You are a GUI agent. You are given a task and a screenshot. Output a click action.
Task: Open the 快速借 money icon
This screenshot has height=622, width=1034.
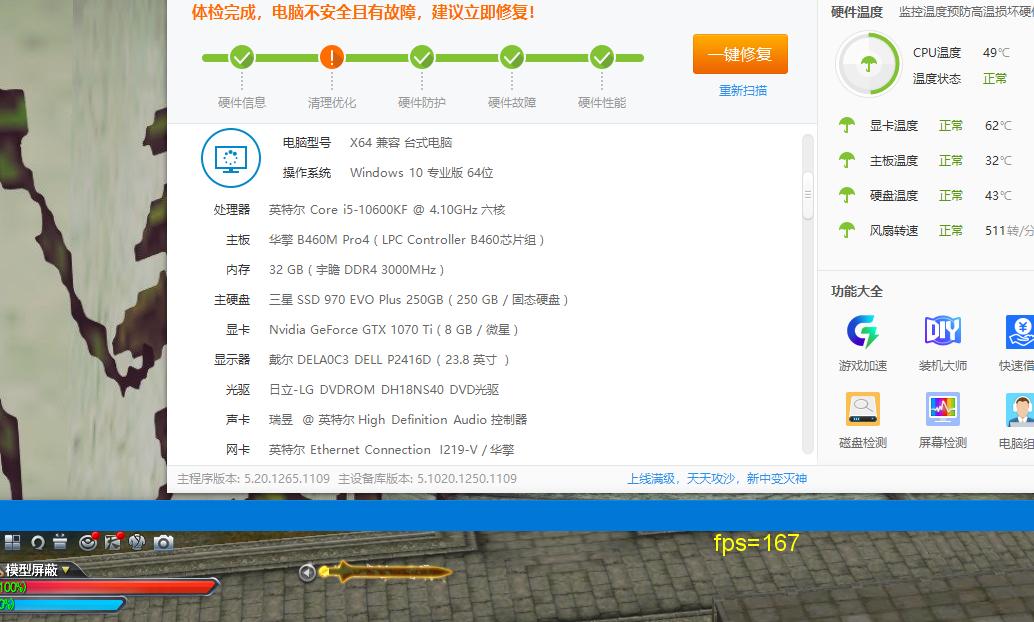tap(1020, 331)
